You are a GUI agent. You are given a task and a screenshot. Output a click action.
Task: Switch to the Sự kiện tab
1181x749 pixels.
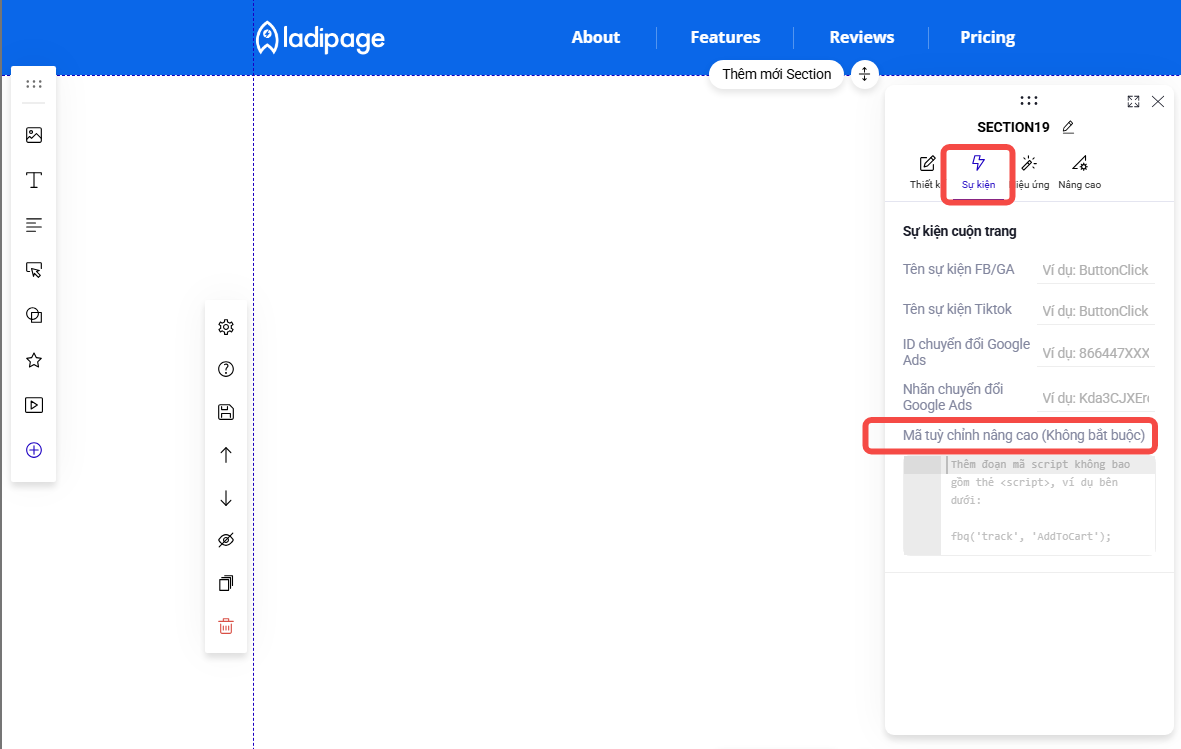978,173
